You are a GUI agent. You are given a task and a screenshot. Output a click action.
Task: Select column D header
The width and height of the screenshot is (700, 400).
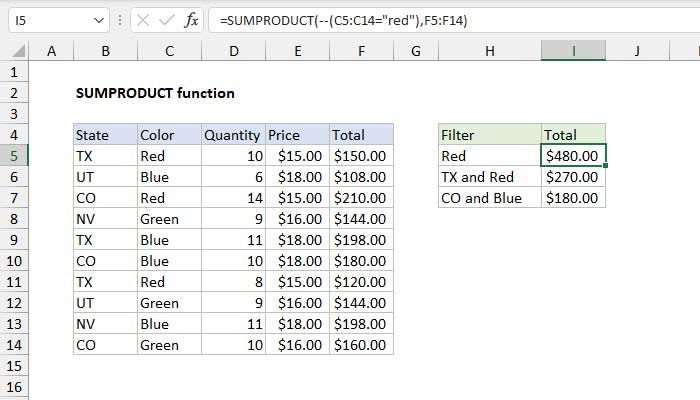[233, 51]
